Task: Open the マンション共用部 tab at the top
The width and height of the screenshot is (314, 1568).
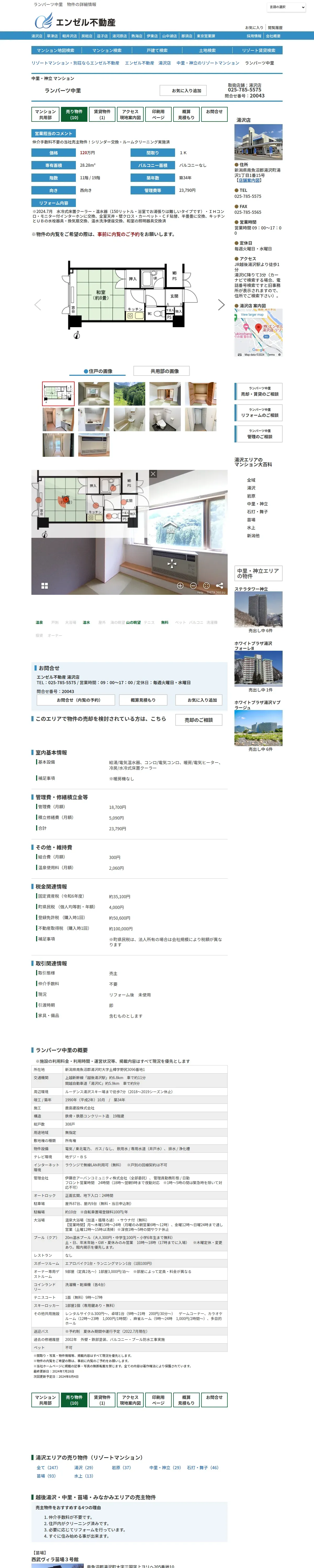Action: (x=45, y=114)
